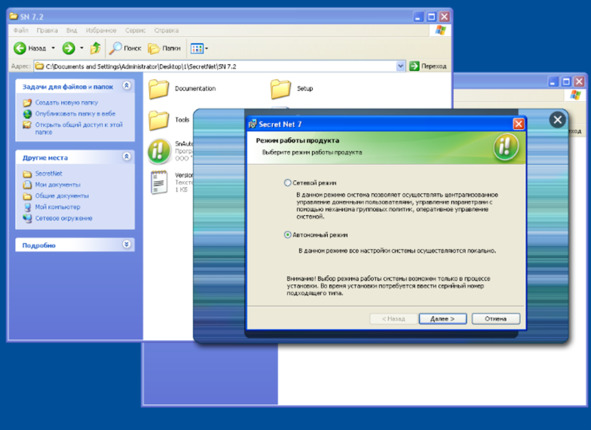Open Общие документы icon in sidebar
This screenshot has height=430, width=591.
(27, 196)
